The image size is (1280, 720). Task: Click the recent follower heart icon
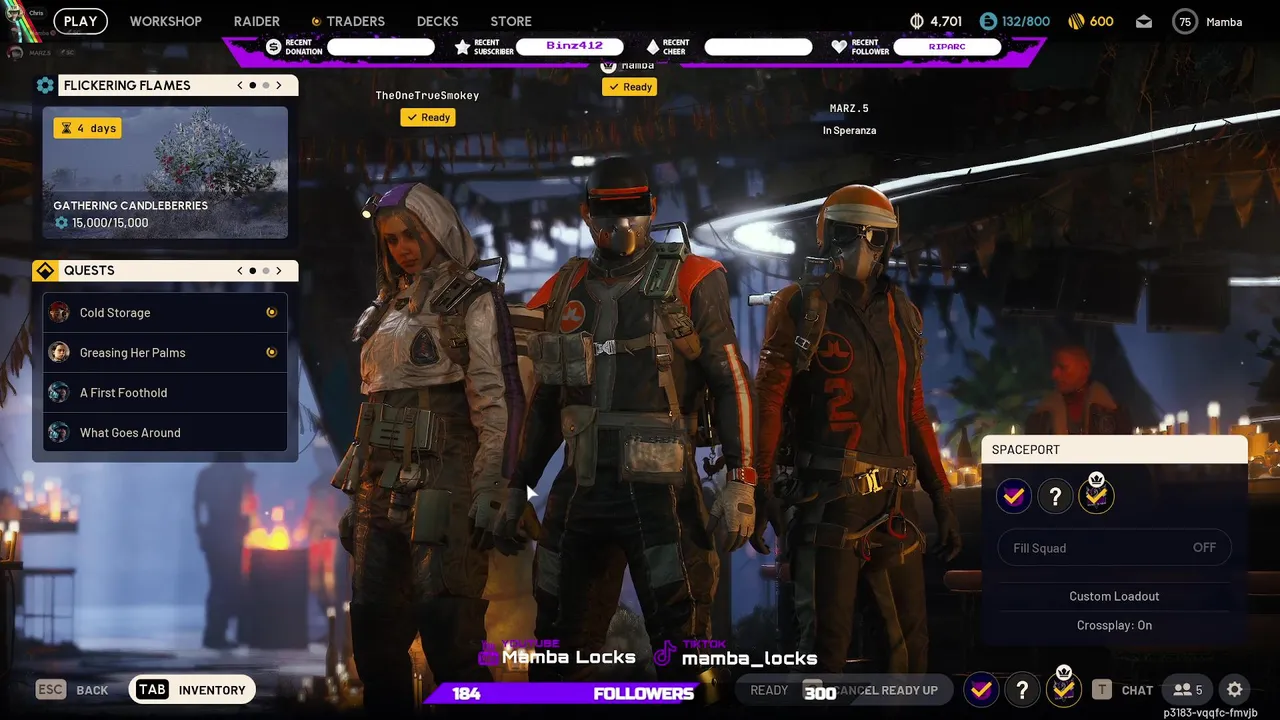click(839, 47)
